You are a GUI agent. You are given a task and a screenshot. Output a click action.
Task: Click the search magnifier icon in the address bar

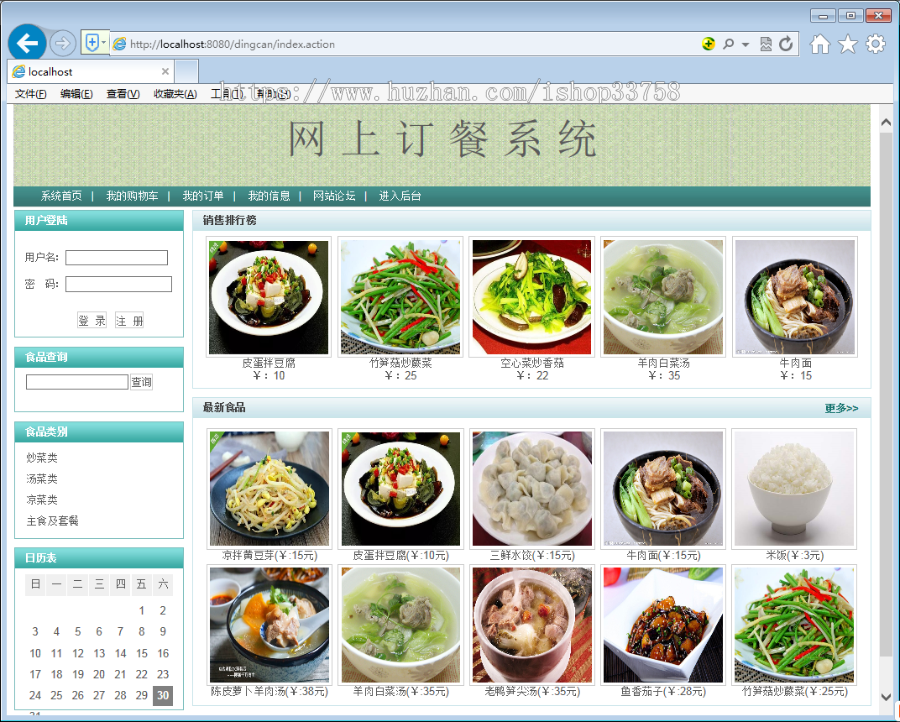[x=729, y=44]
